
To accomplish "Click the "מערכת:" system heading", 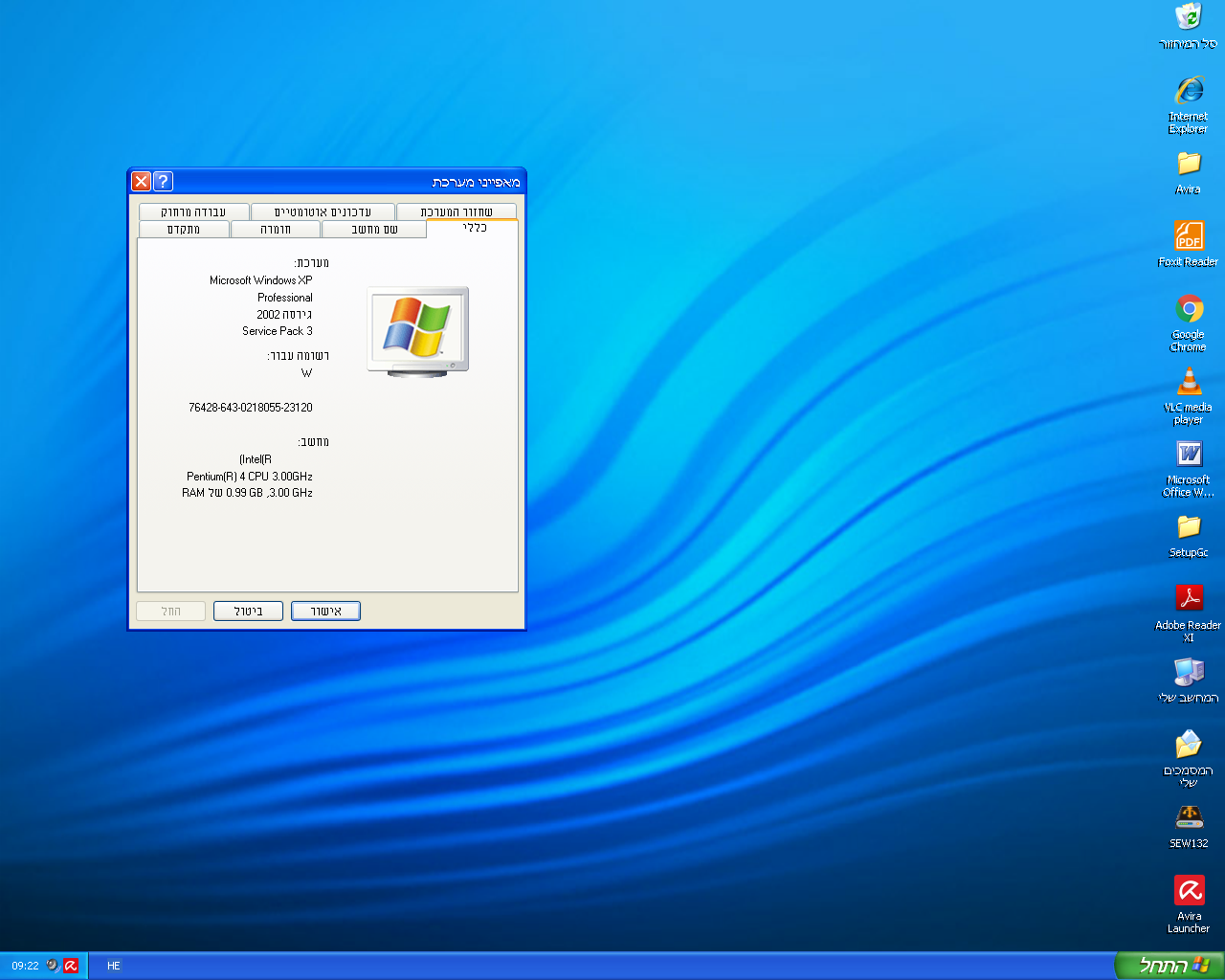I will click(312, 263).
